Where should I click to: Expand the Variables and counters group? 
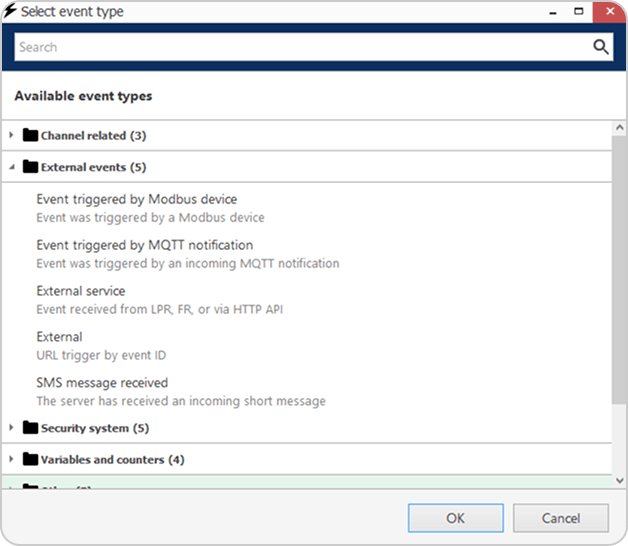(x=12, y=460)
